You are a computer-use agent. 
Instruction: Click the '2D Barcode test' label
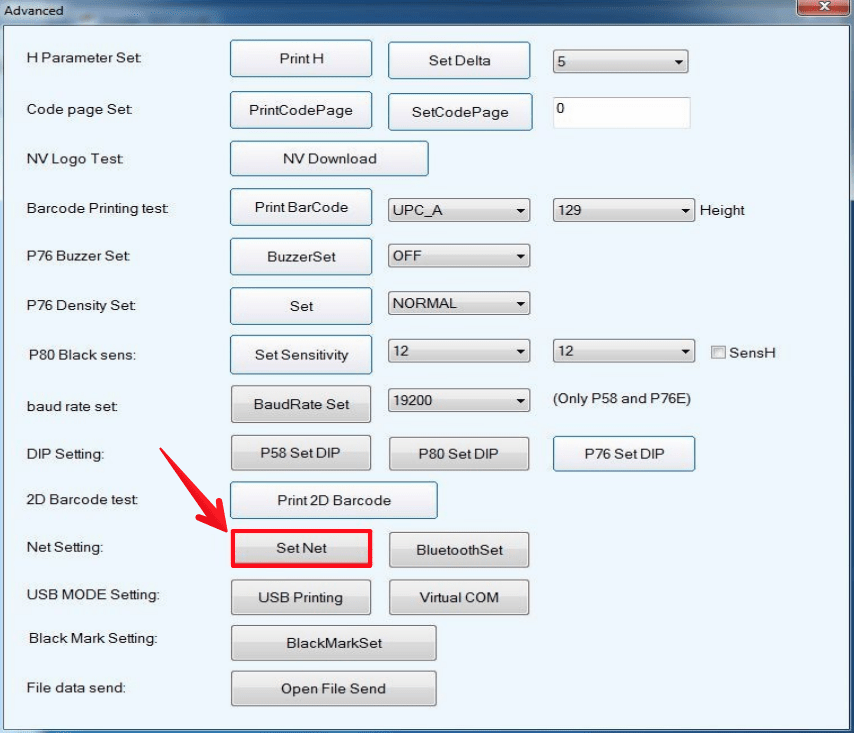pos(82,499)
